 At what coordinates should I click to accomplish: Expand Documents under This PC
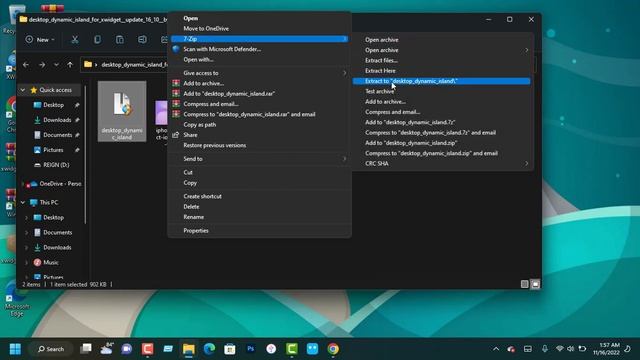[x=27, y=233]
